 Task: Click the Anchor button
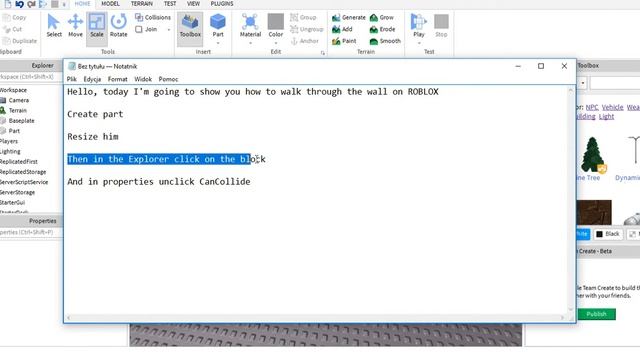point(304,41)
